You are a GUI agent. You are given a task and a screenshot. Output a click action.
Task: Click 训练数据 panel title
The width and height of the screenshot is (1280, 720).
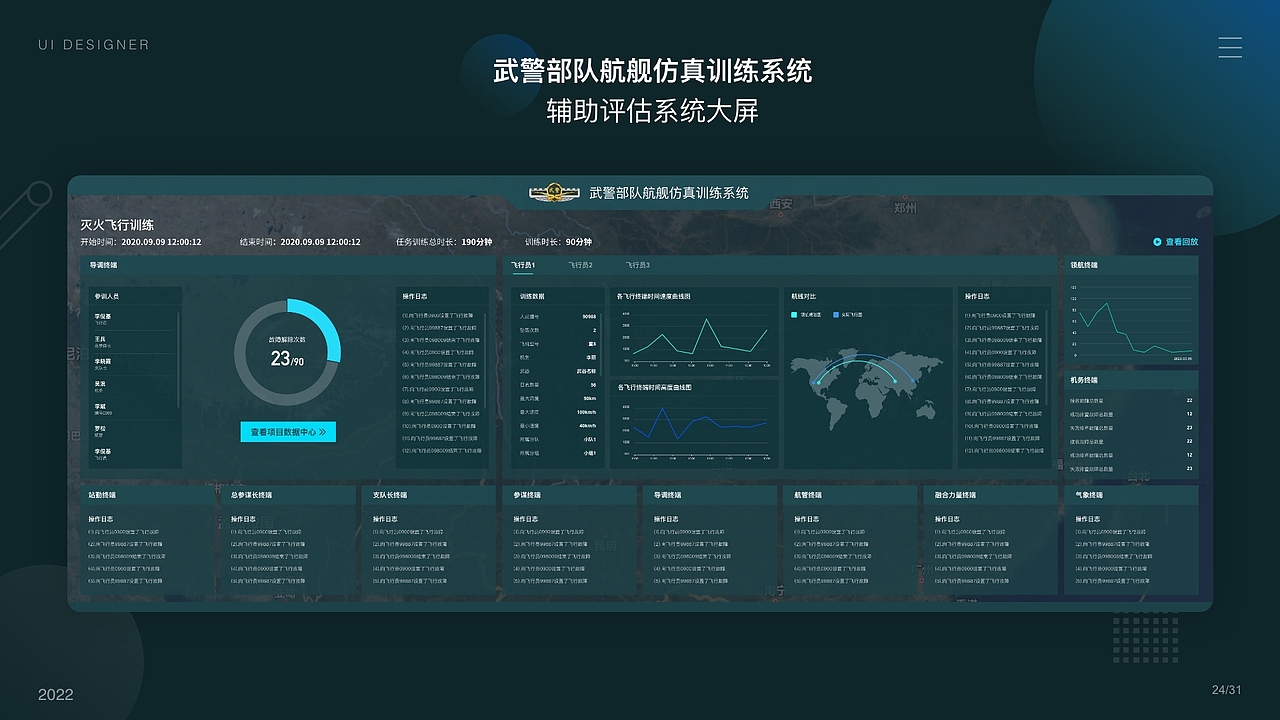[532, 296]
